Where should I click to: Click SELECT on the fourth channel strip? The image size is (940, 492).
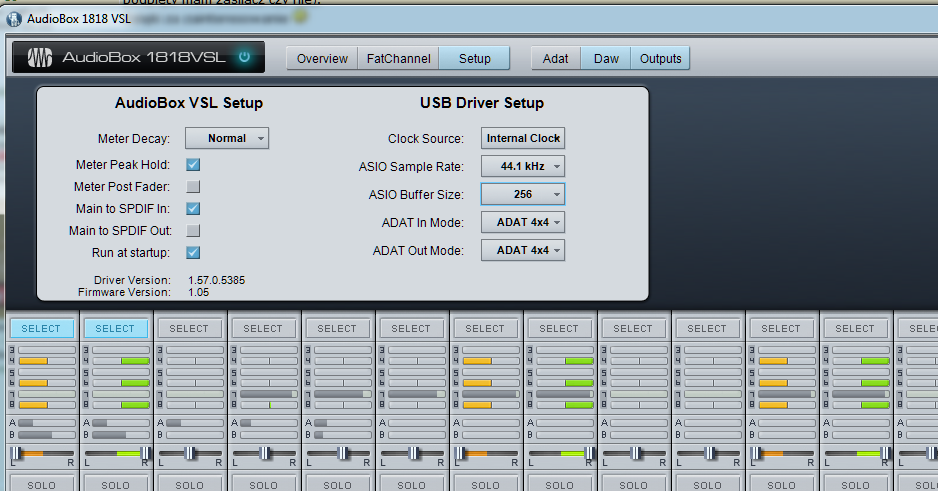tap(263, 328)
